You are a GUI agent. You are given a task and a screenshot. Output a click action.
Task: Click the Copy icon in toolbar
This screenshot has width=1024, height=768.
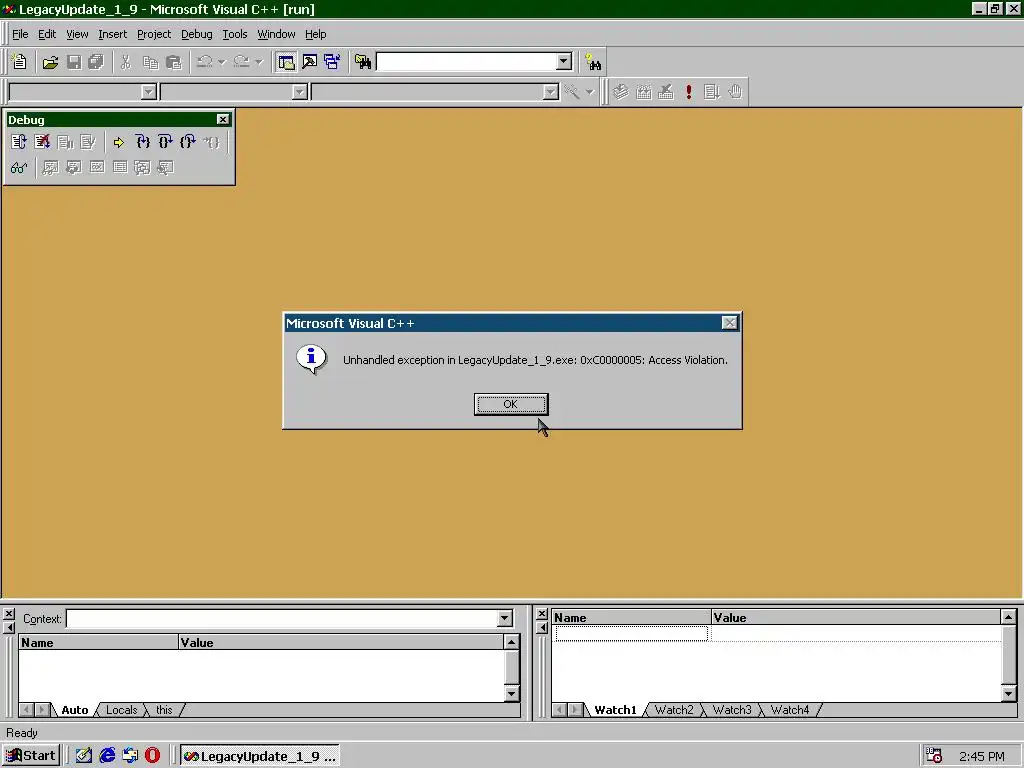[x=150, y=62]
